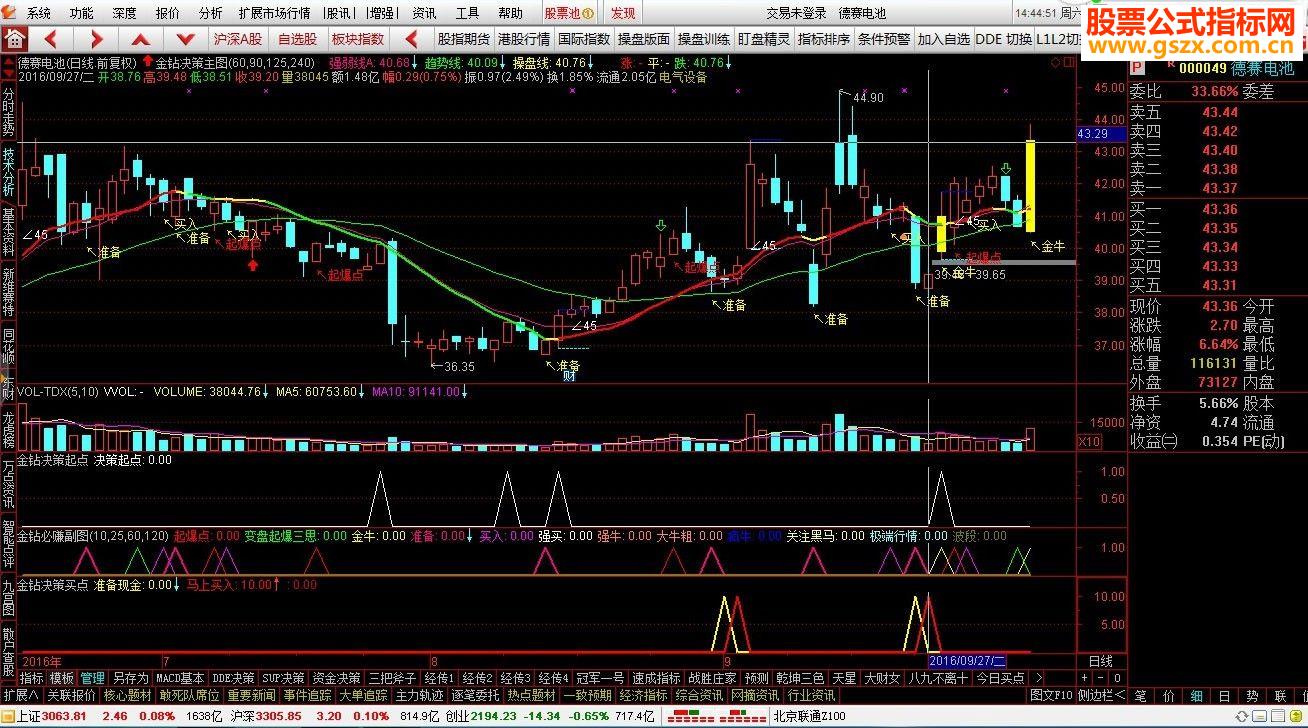Image resolution: width=1308 pixels, height=728 pixels.
Task: Select the 基本资料 vertical side tab
Action: click(x=8, y=232)
